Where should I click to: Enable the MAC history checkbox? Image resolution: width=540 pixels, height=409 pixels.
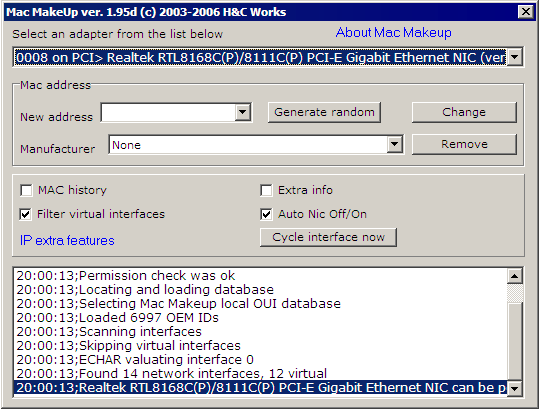27,190
